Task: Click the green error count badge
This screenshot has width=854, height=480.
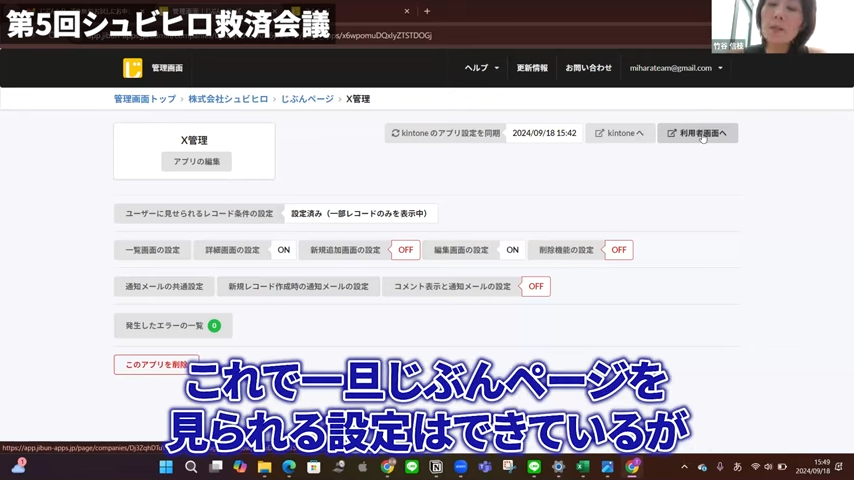Action: (215, 326)
